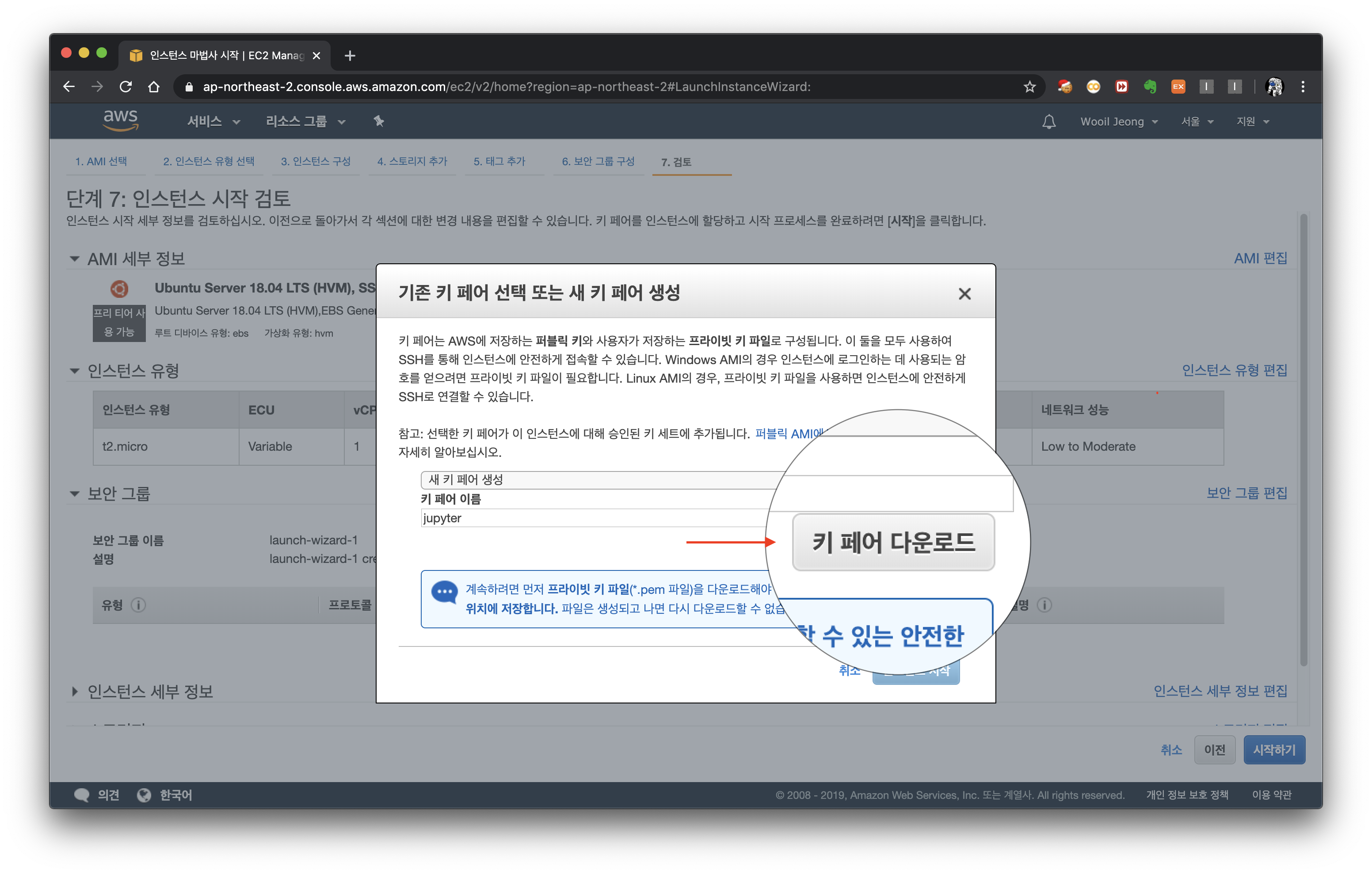Click the 유형 info icon

pyautogui.click(x=138, y=605)
